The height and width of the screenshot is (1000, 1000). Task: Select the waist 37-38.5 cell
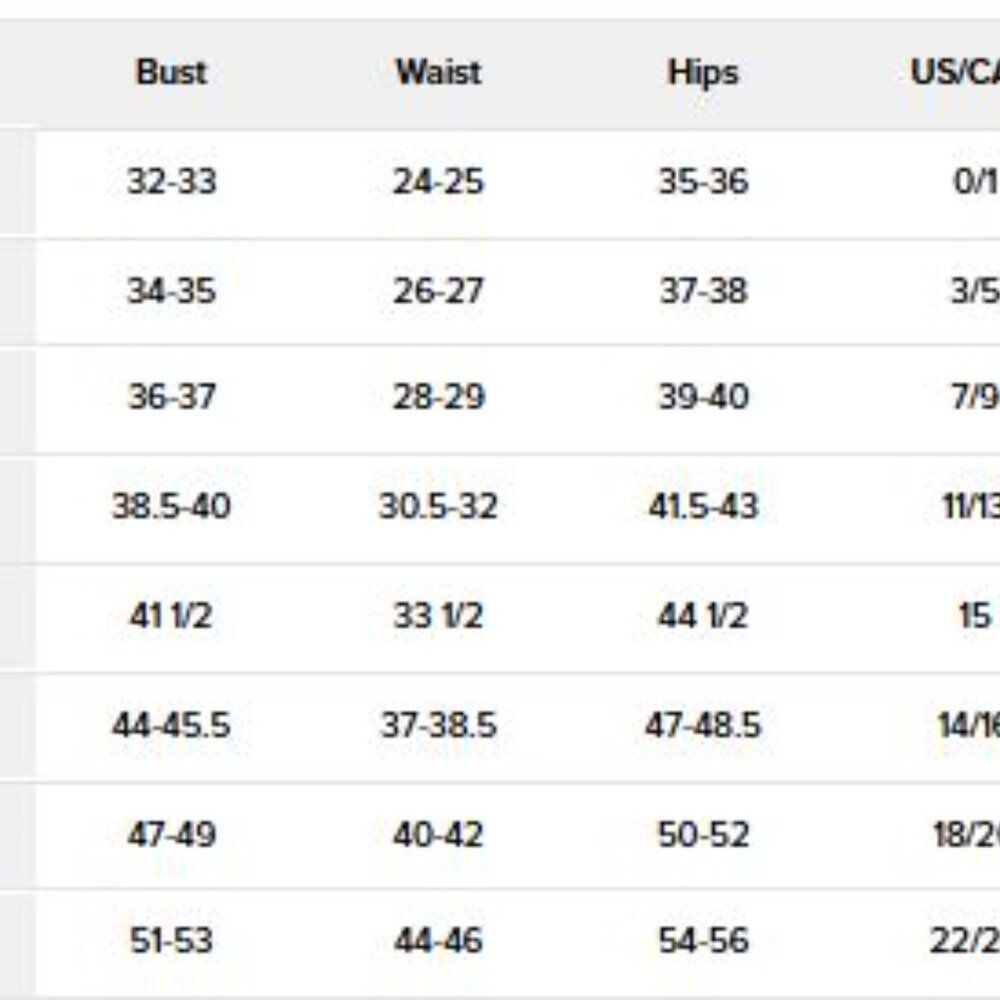438,725
